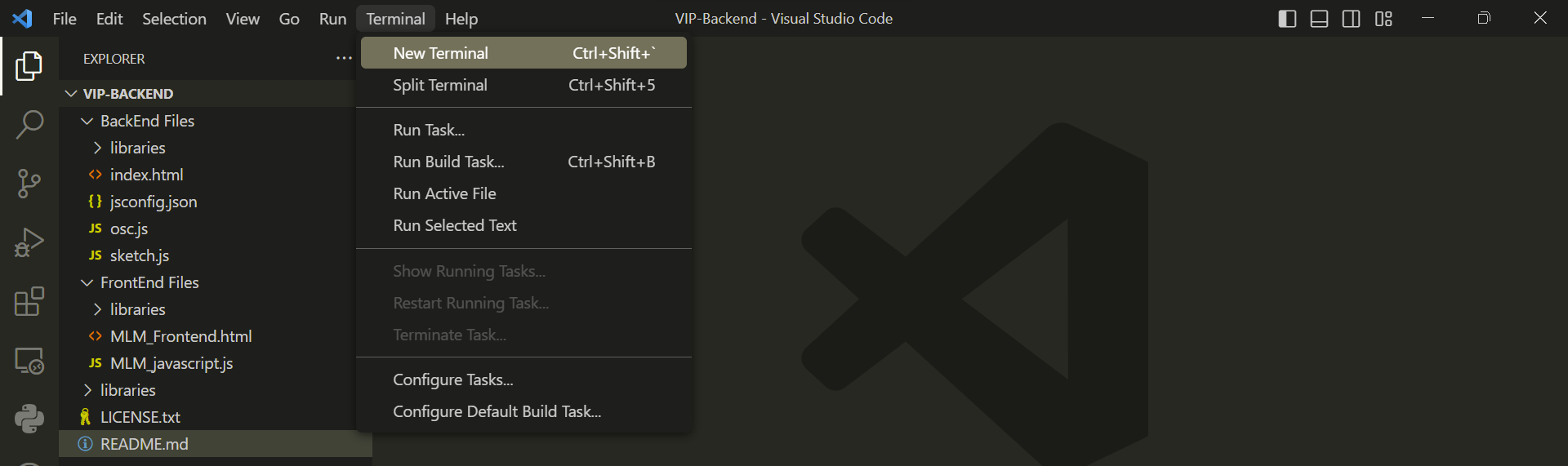1568x466 pixels.
Task: Open the Remote Explorer icon
Action: pyautogui.click(x=29, y=360)
